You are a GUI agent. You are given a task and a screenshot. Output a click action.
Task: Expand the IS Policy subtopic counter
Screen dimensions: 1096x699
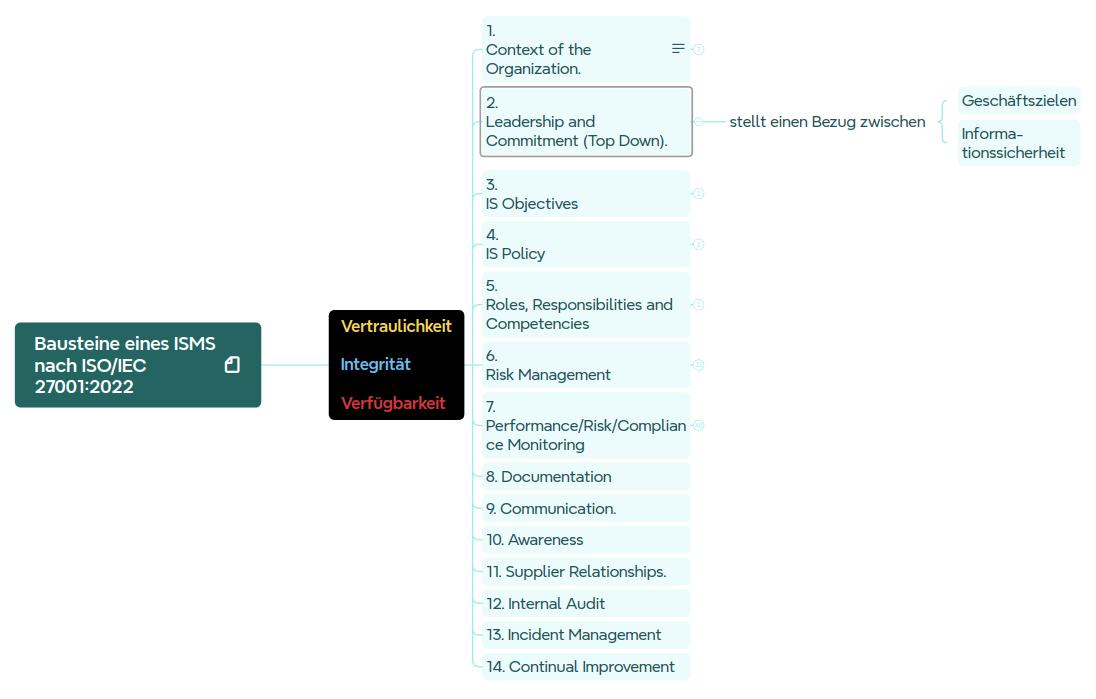point(699,244)
